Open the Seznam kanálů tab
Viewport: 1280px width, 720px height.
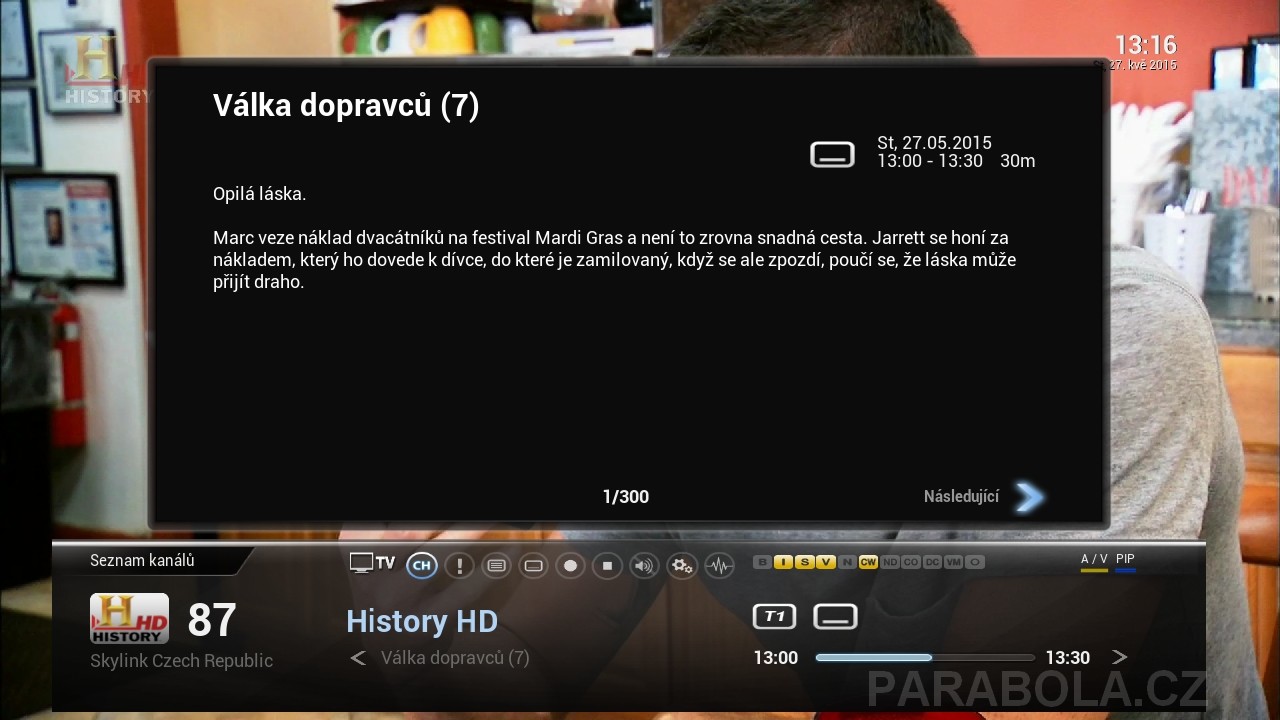pyautogui.click(x=142, y=561)
